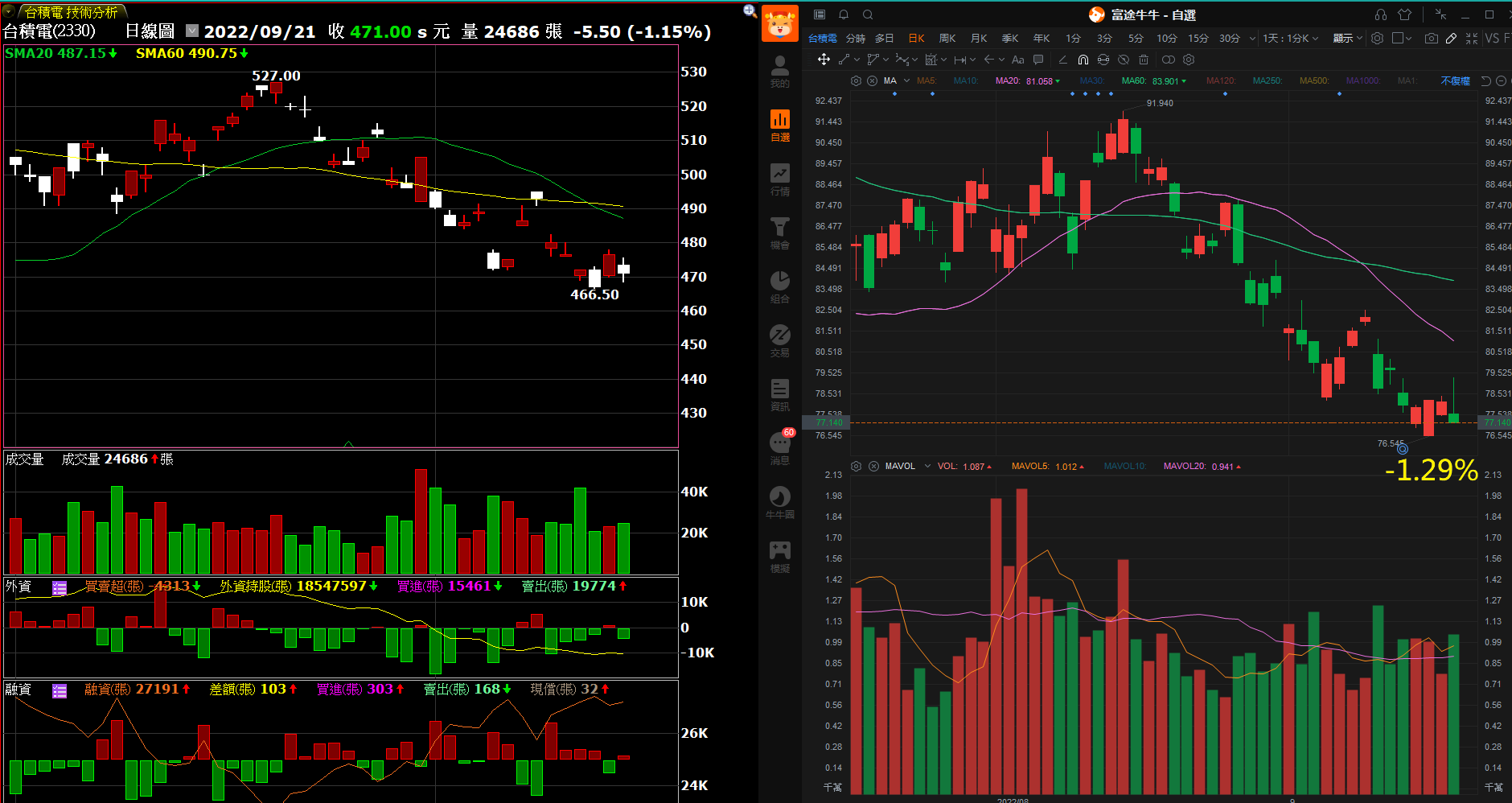Select the 15分 interval tab
The width and height of the screenshot is (1512, 803).
(1198, 38)
